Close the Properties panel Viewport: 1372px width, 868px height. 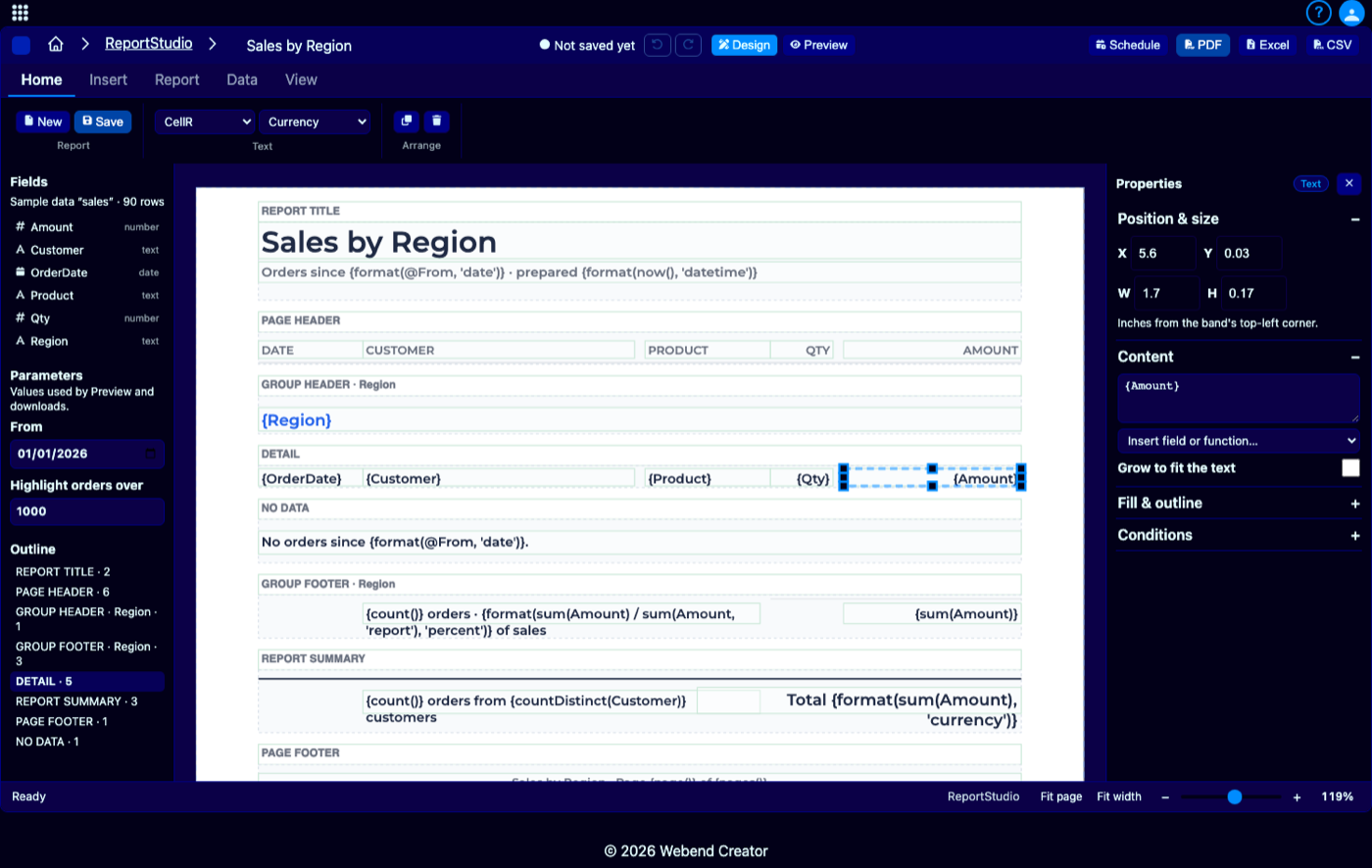coord(1348,183)
